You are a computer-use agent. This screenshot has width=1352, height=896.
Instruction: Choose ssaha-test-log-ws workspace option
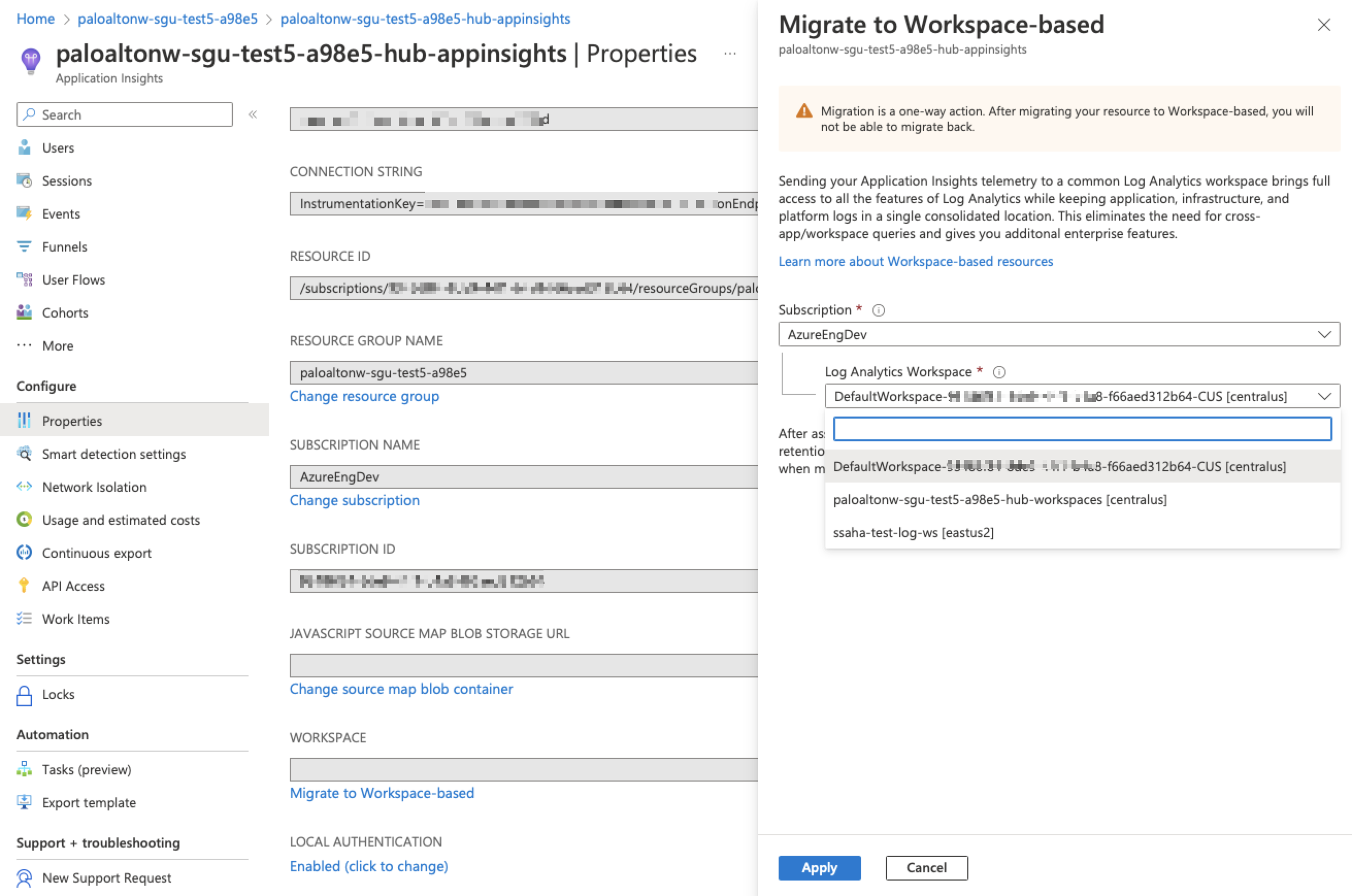pyautogui.click(x=913, y=533)
